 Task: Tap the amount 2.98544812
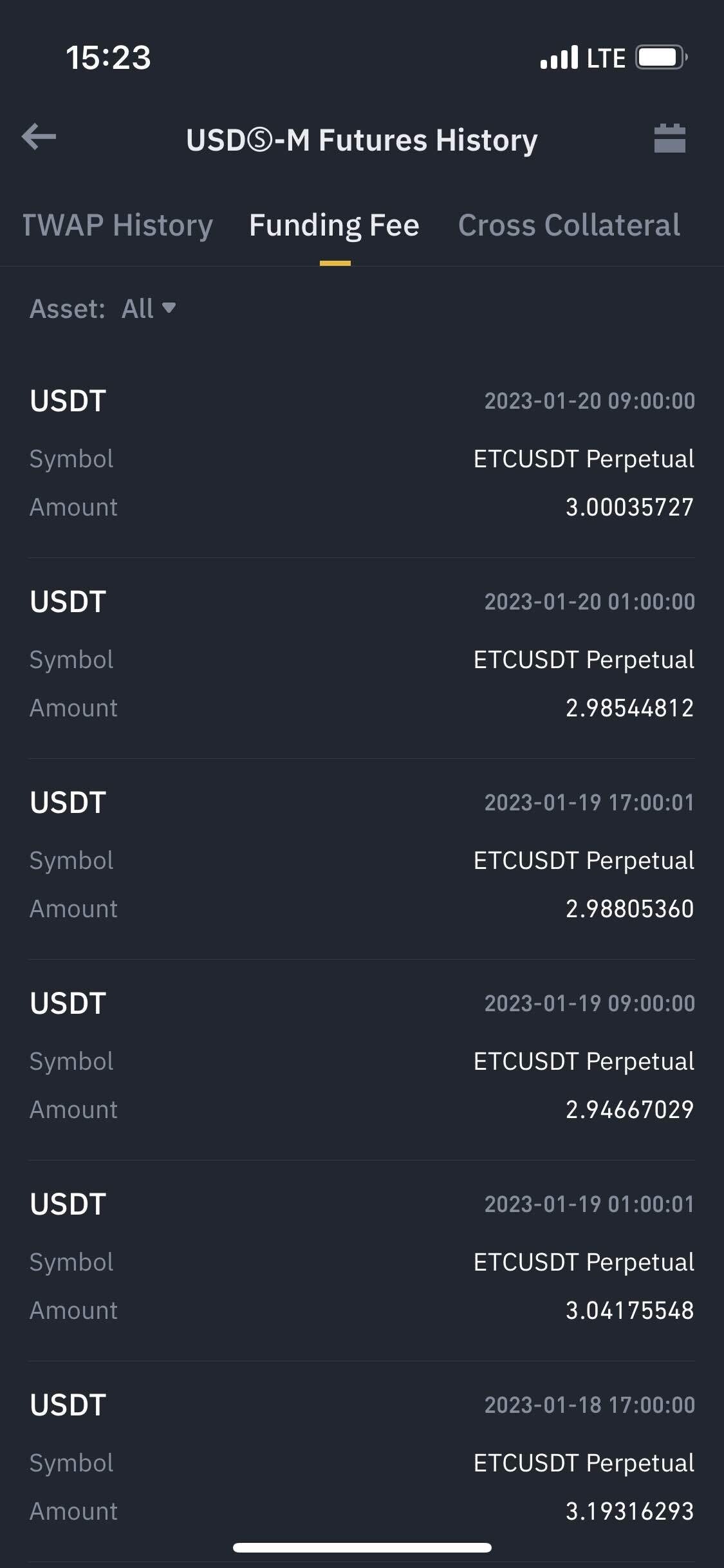pos(629,708)
